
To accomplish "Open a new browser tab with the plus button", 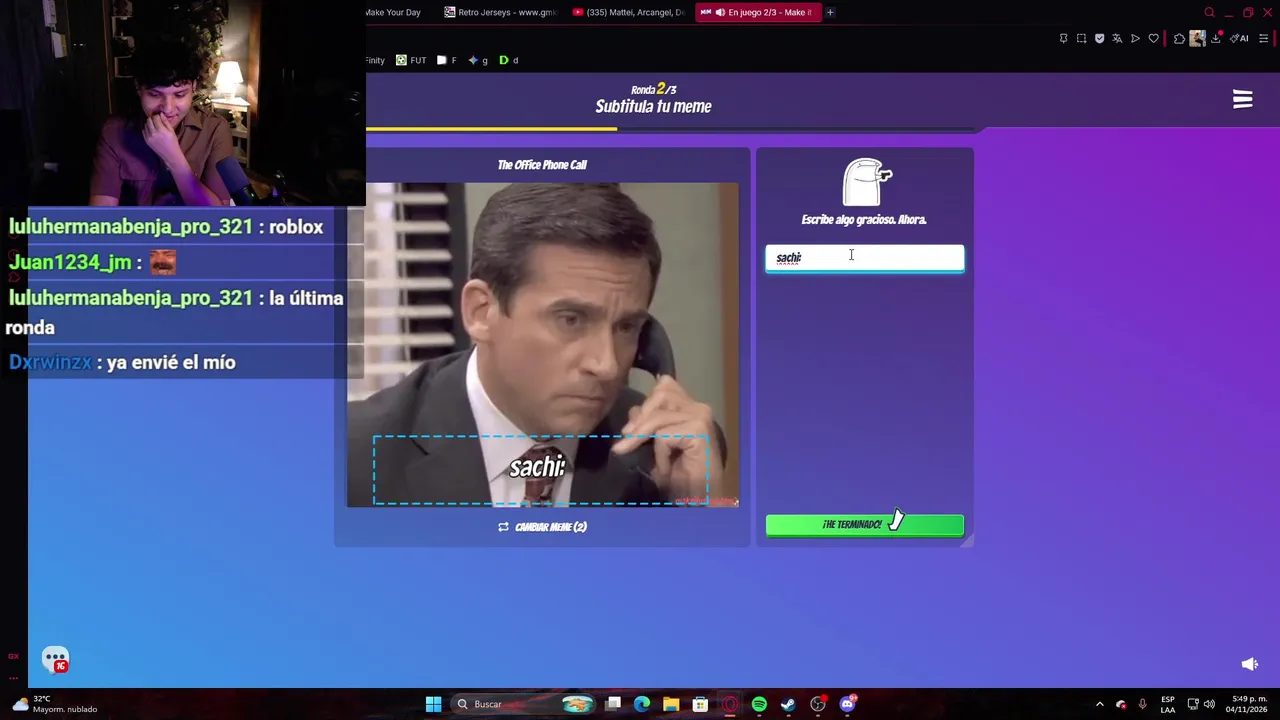I will point(830,12).
